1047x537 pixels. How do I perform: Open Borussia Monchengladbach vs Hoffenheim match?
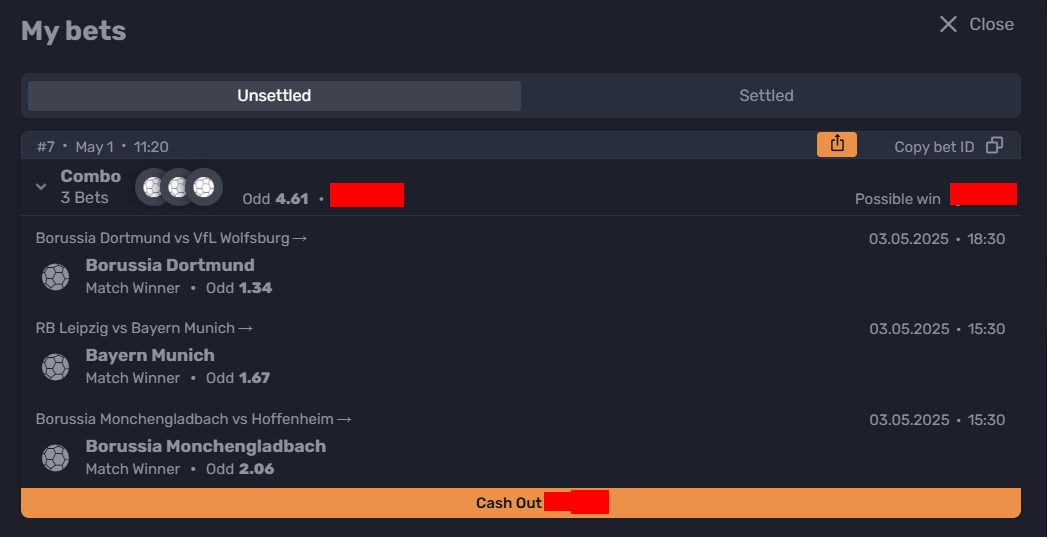194,419
